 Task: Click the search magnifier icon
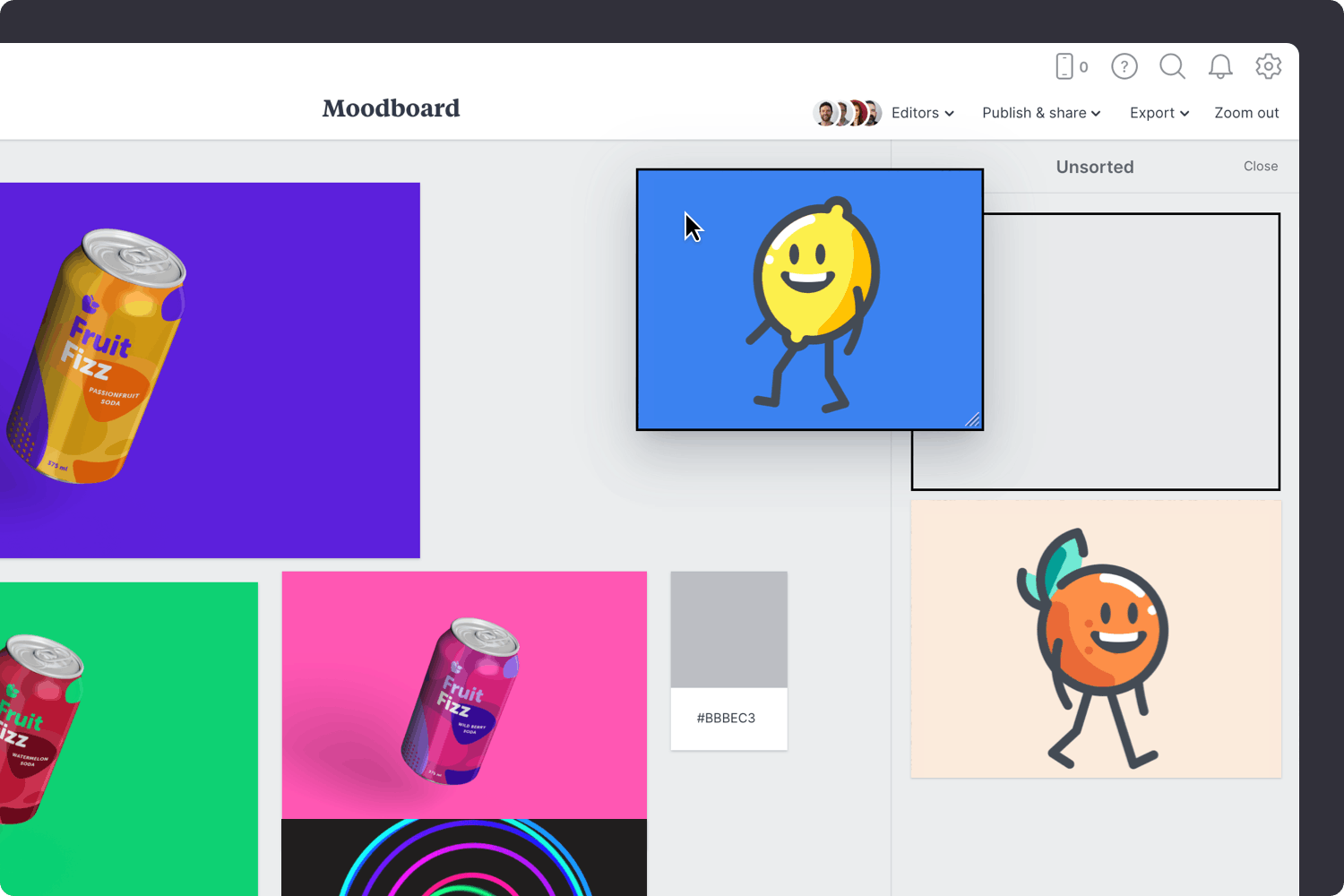[1172, 66]
